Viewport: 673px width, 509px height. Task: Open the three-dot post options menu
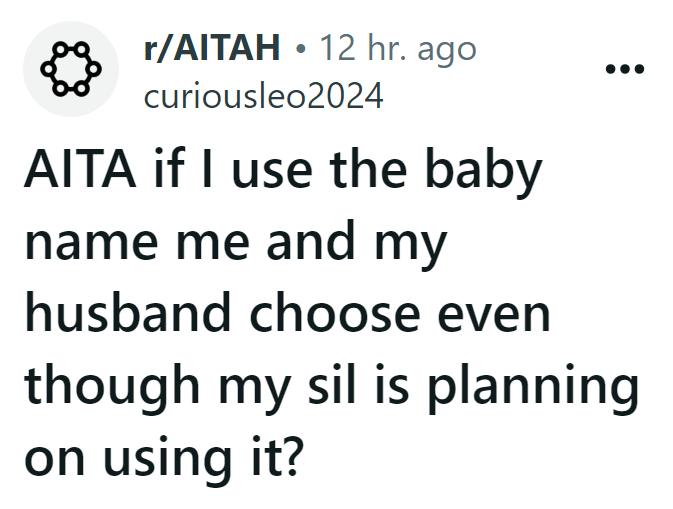[x=624, y=69]
